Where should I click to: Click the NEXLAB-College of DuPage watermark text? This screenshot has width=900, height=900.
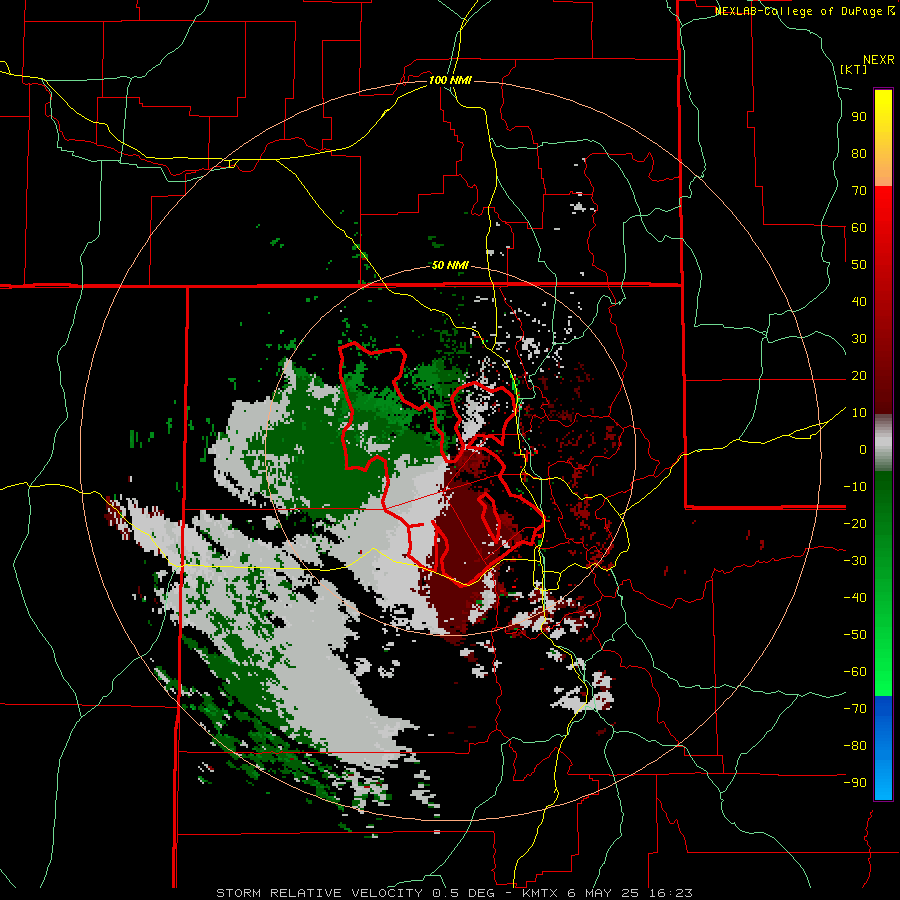pyautogui.click(x=804, y=11)
